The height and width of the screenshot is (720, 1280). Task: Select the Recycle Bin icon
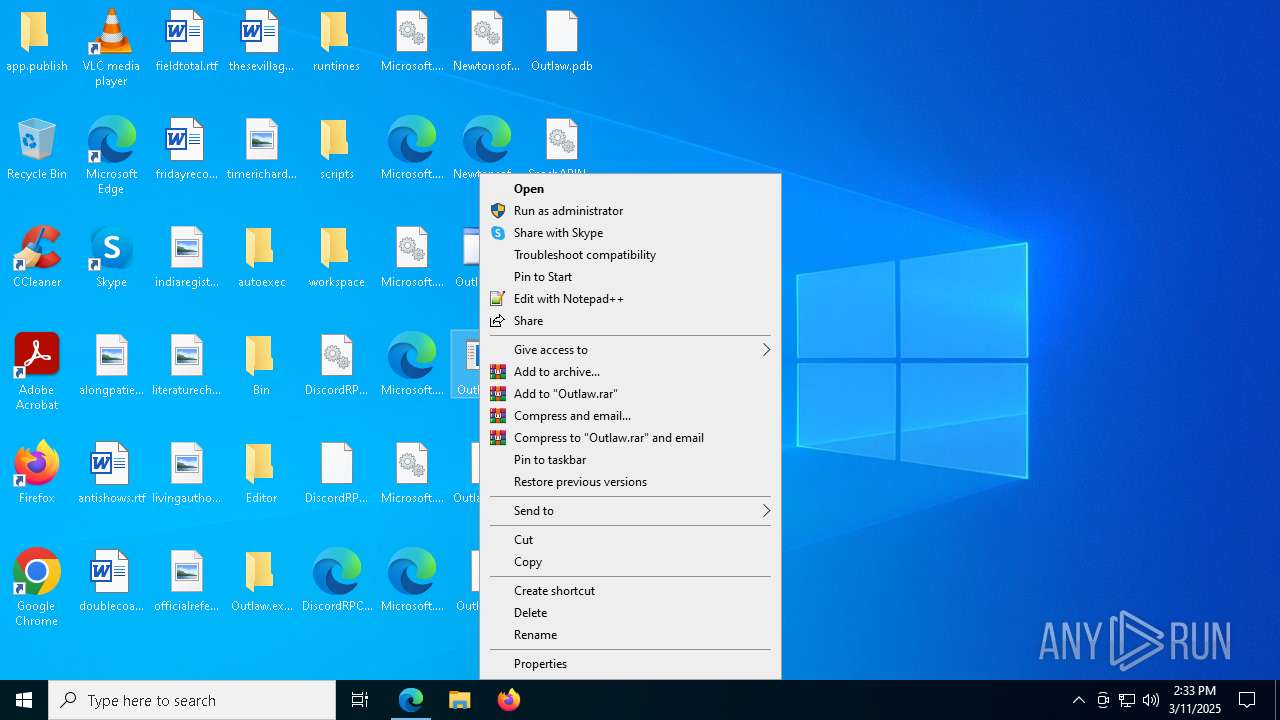[x=36, y=140]
